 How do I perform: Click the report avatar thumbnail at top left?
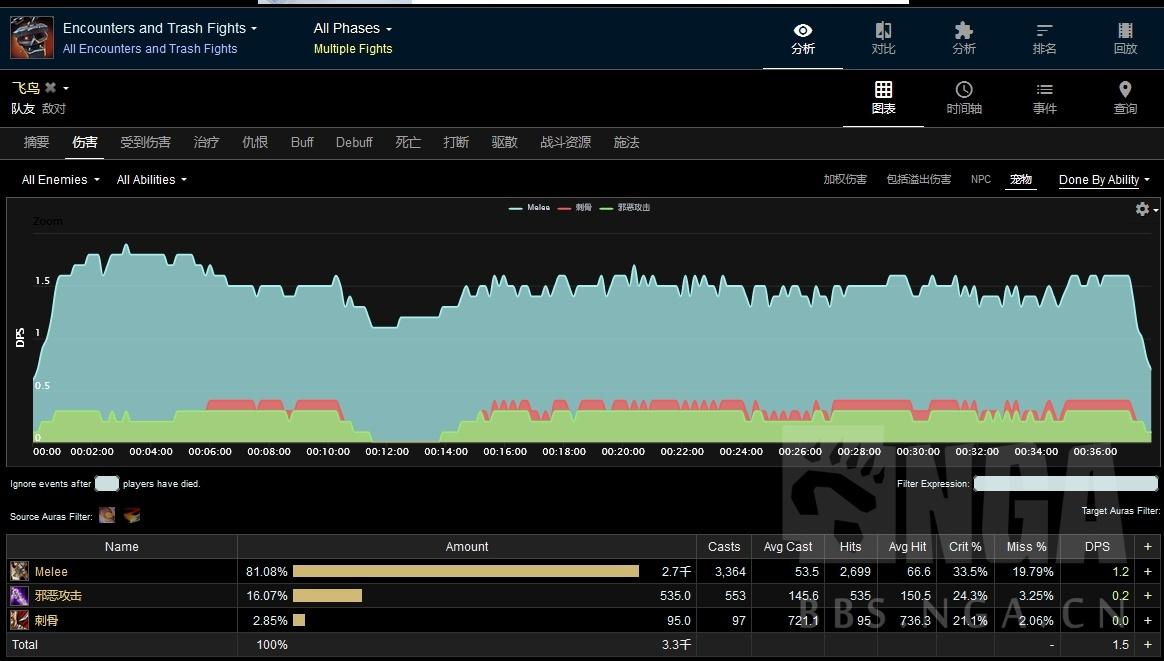(32, 38)
